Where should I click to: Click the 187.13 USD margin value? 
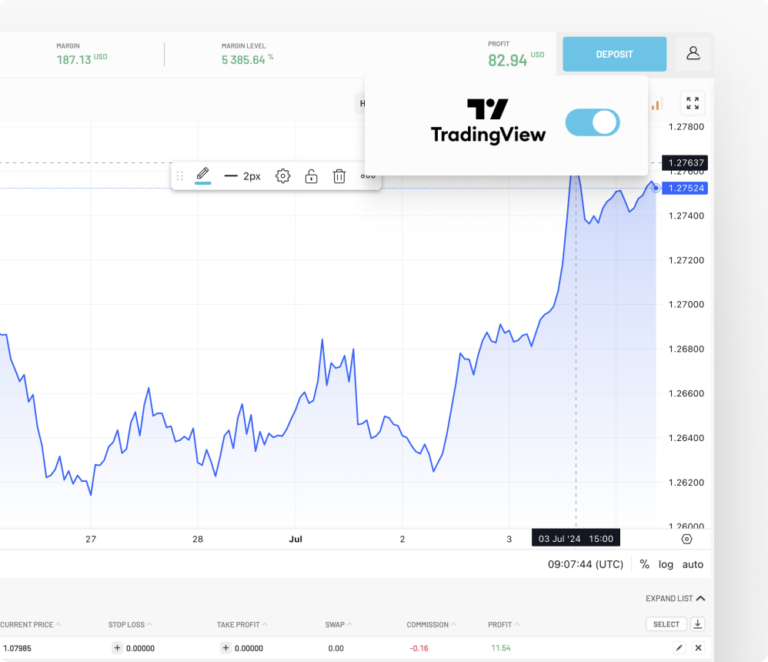(81, 60)
